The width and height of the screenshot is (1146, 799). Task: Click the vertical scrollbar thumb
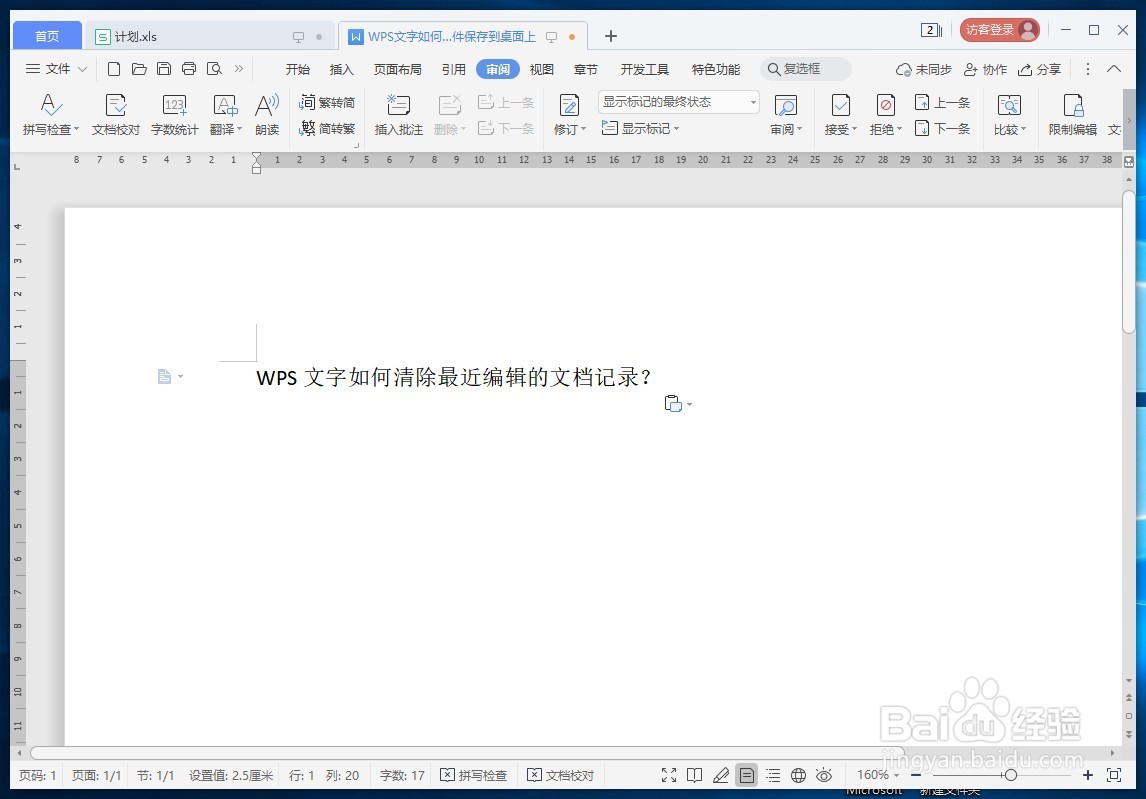pos(1128,261)
